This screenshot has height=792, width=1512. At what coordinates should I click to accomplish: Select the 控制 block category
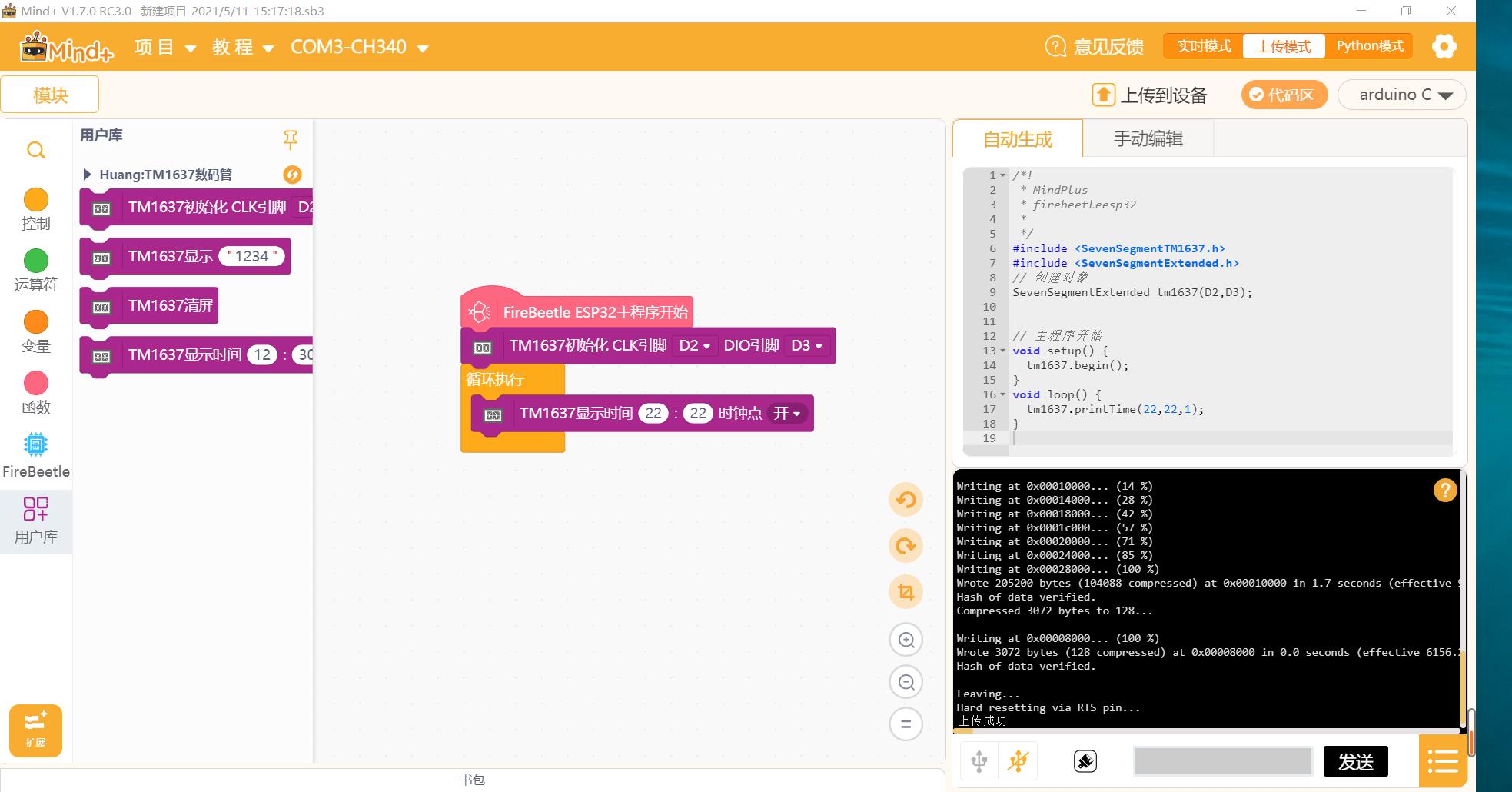click(x=36, y=210)
